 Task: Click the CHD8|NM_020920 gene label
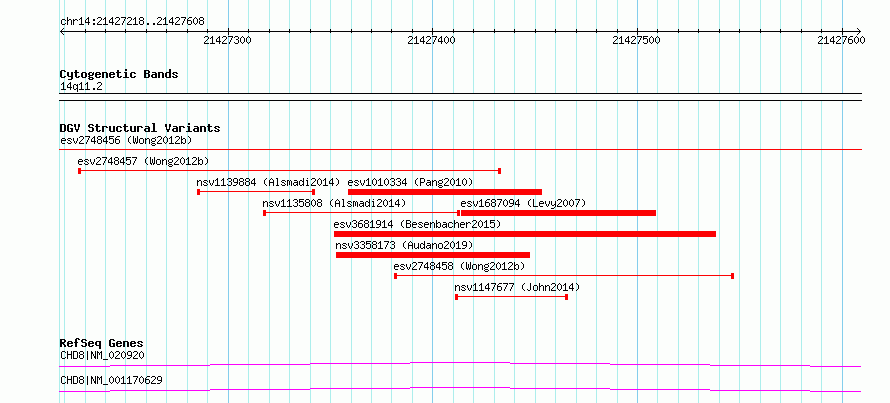coord(102,355)
